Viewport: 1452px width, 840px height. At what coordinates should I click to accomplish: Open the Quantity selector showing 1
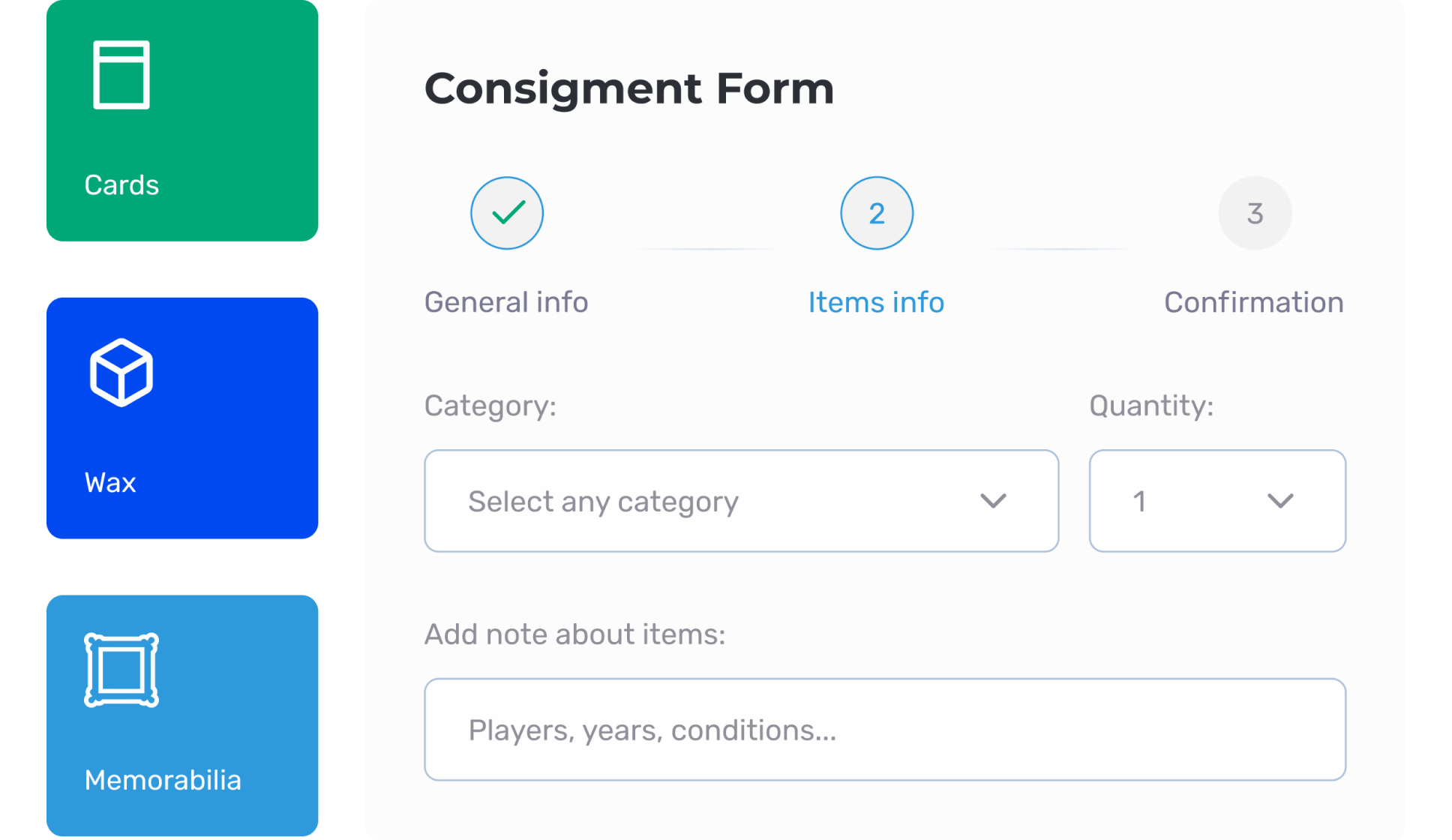coord(1216,501)
